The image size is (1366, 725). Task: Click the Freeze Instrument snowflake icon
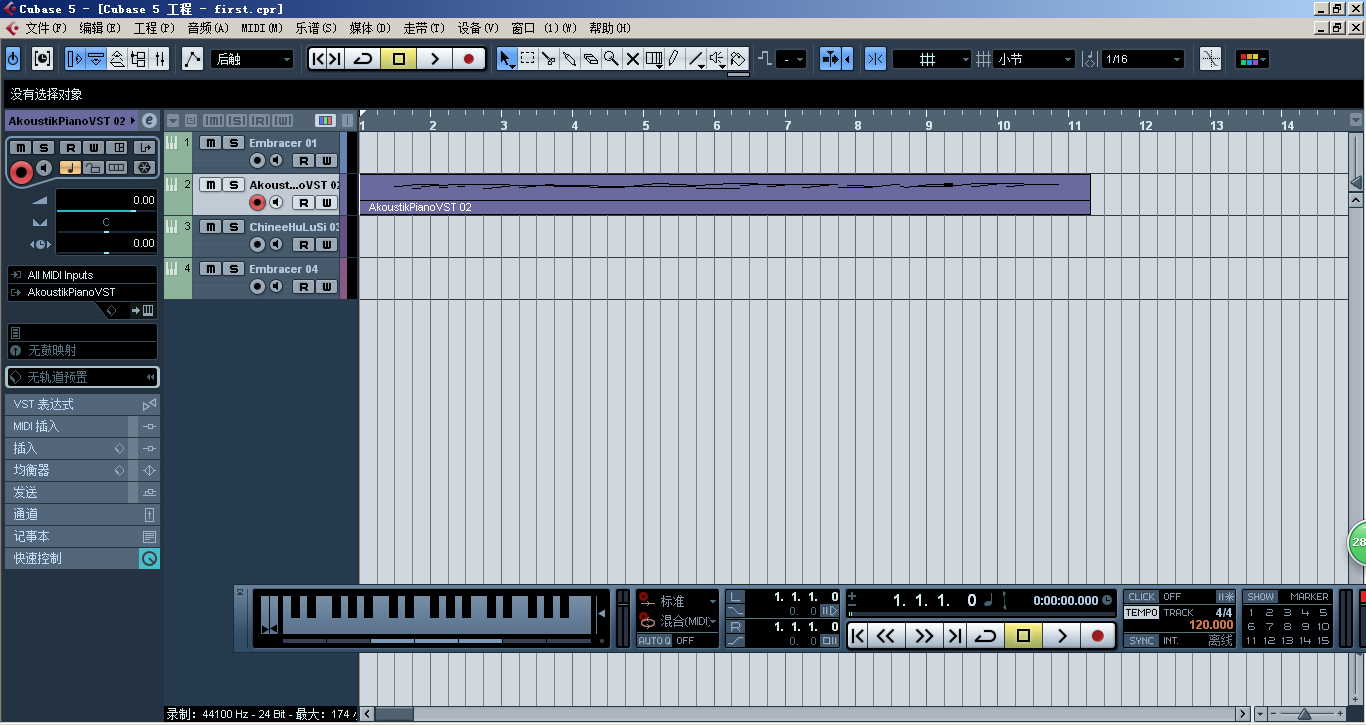click(145, 167)
